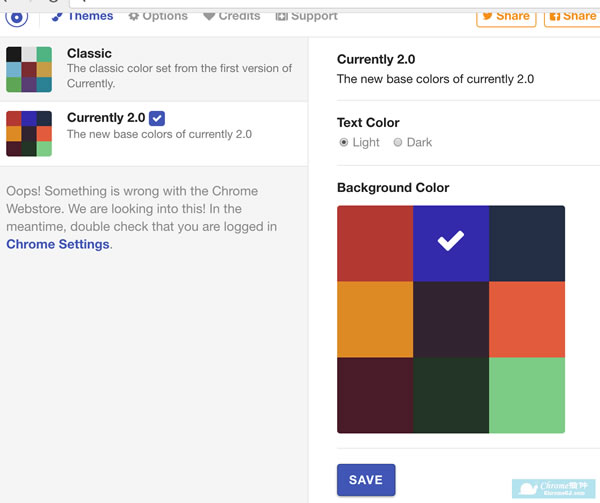The width and height of the screenshot is (600, 503).
Task: Click the Facebook Share button
Action: tap(572, 18)
